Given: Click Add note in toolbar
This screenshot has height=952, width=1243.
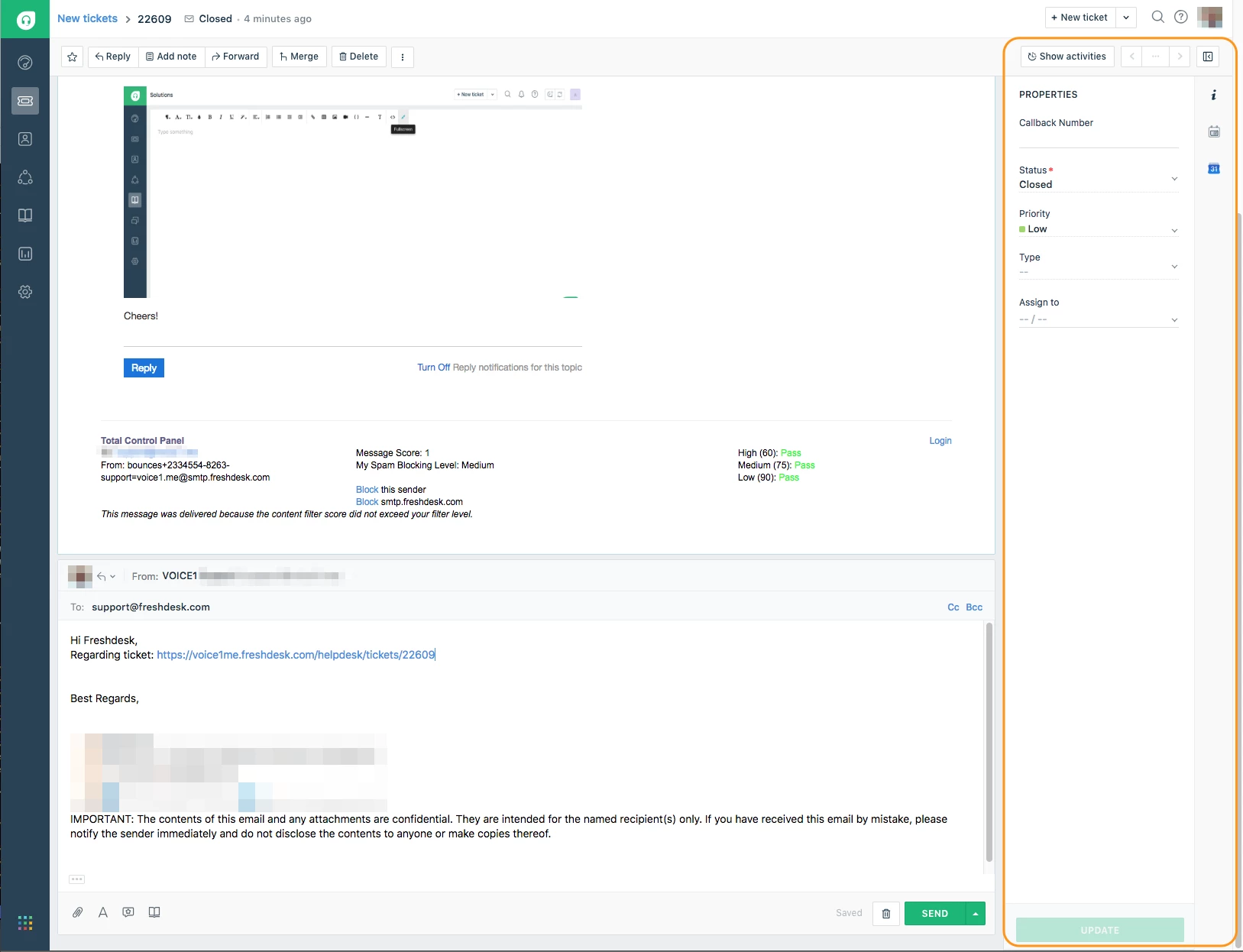Looking at the screenshot, I should (x=171, y=57).
